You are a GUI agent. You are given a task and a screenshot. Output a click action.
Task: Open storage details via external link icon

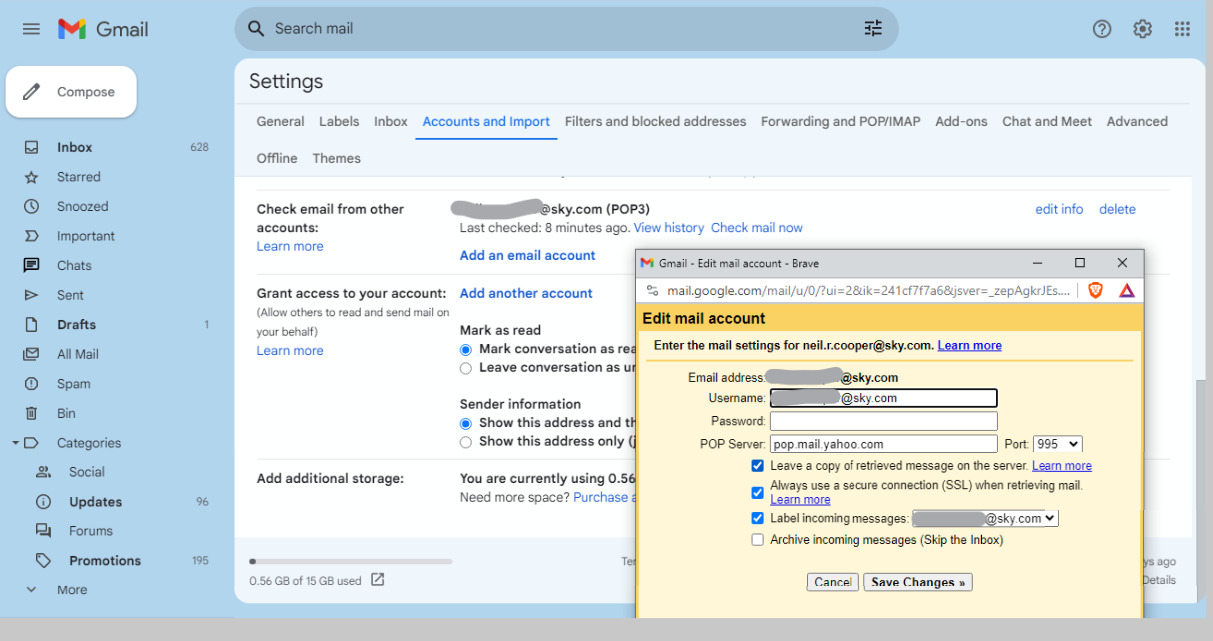(x=377, y=578)
